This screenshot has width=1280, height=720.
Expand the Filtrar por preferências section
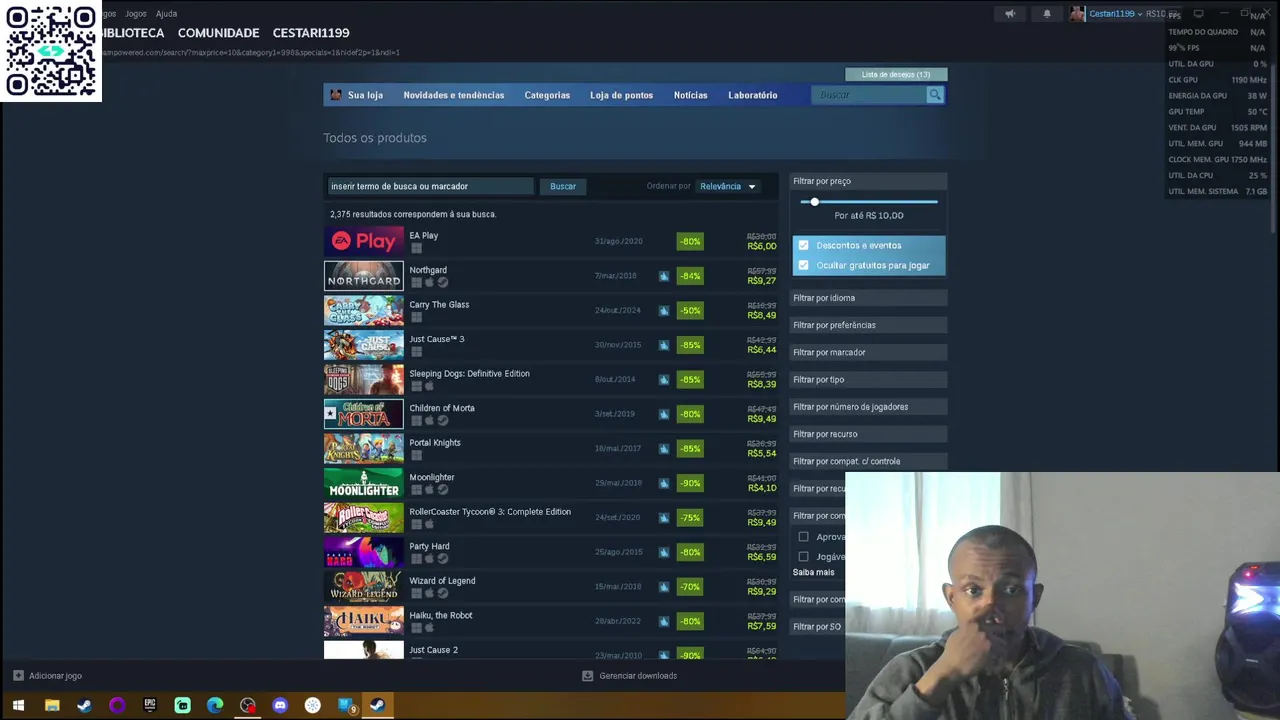pyautogui.click(x=868, y=325)
